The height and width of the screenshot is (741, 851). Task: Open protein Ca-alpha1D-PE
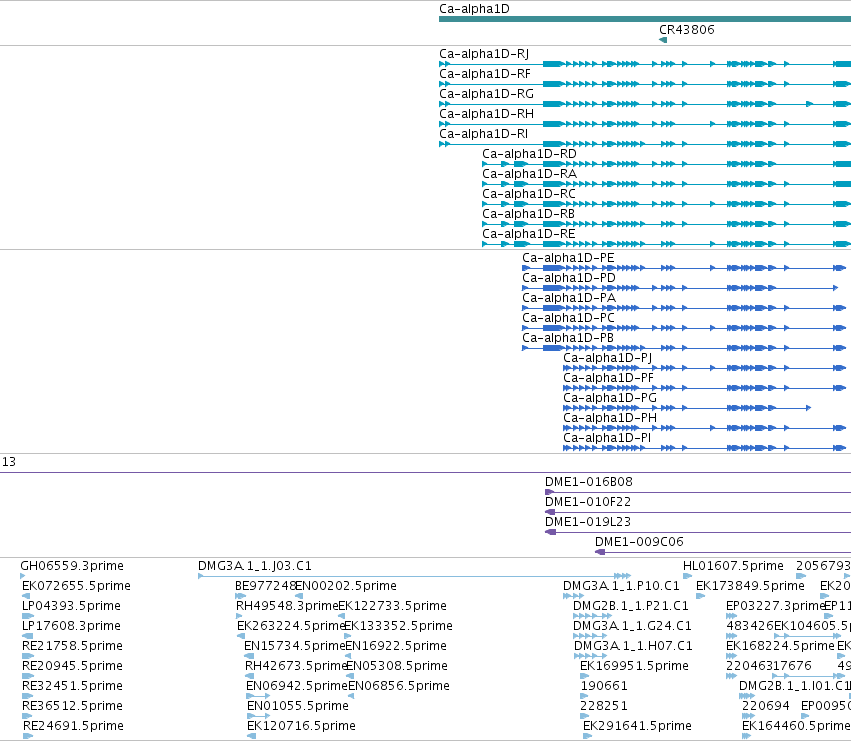(568, 258)
